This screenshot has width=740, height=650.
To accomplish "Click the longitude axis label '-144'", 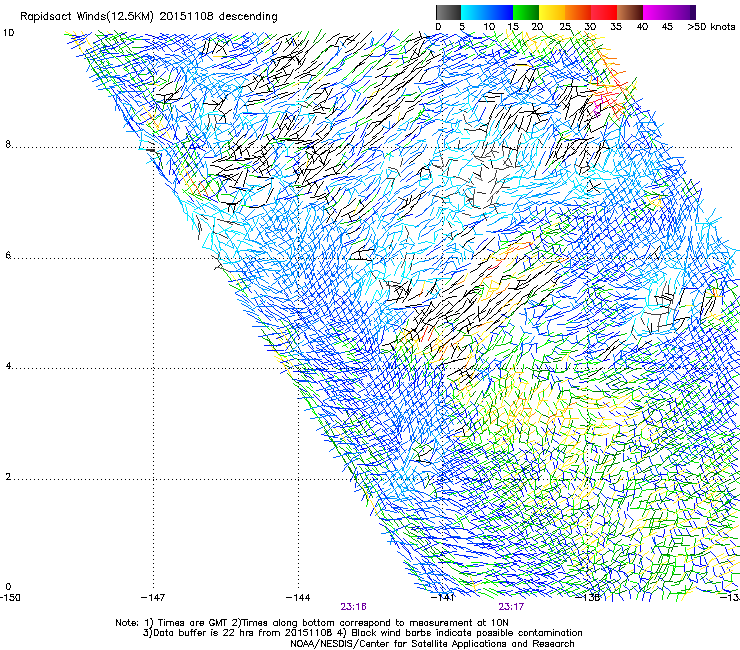I will tap(298, 598).
